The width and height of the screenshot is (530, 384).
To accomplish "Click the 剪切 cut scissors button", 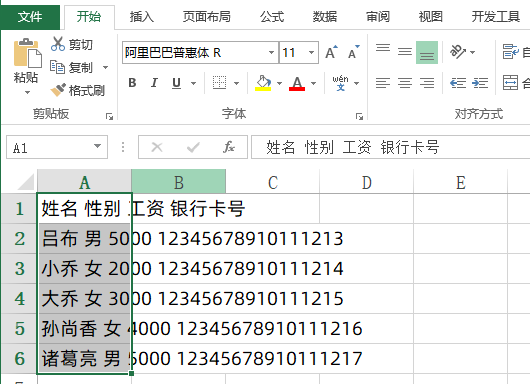I will pyautogui.click(x=72, y=44).
